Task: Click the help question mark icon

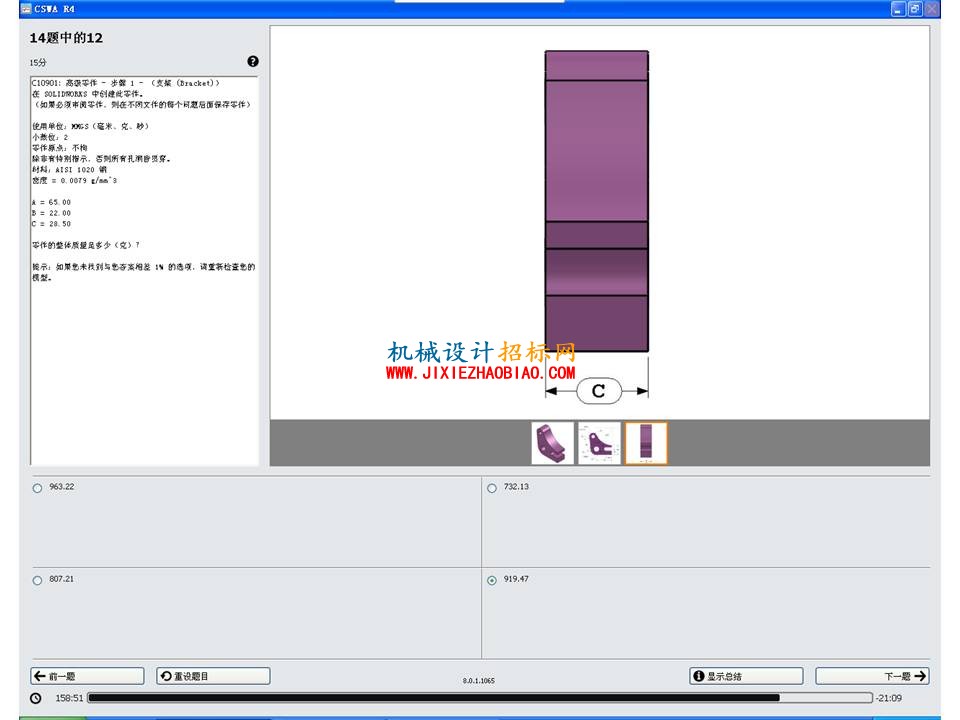Action: tap(253, 61)
